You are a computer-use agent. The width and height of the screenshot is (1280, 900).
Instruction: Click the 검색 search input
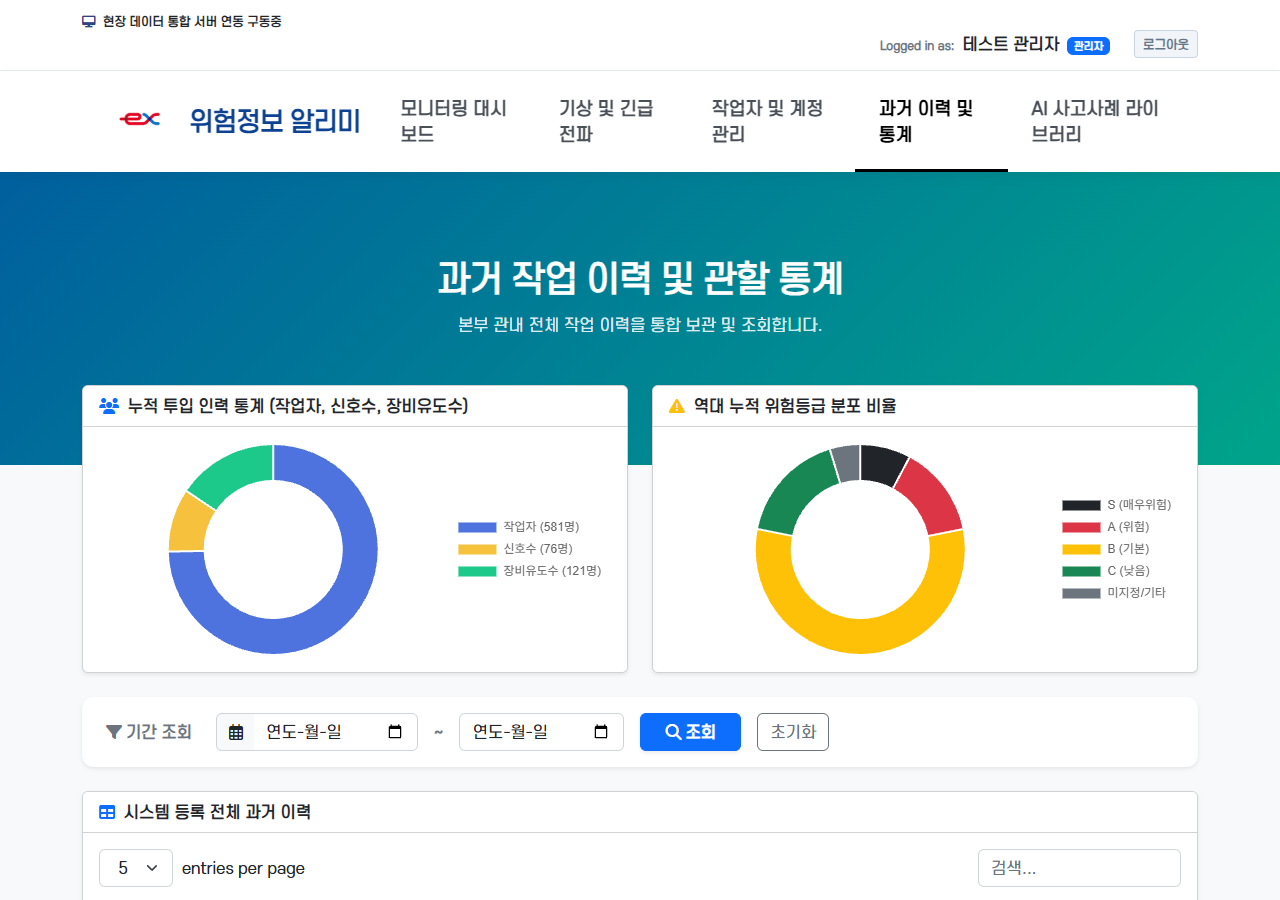pyautogui.click(x=1079, y=868)
